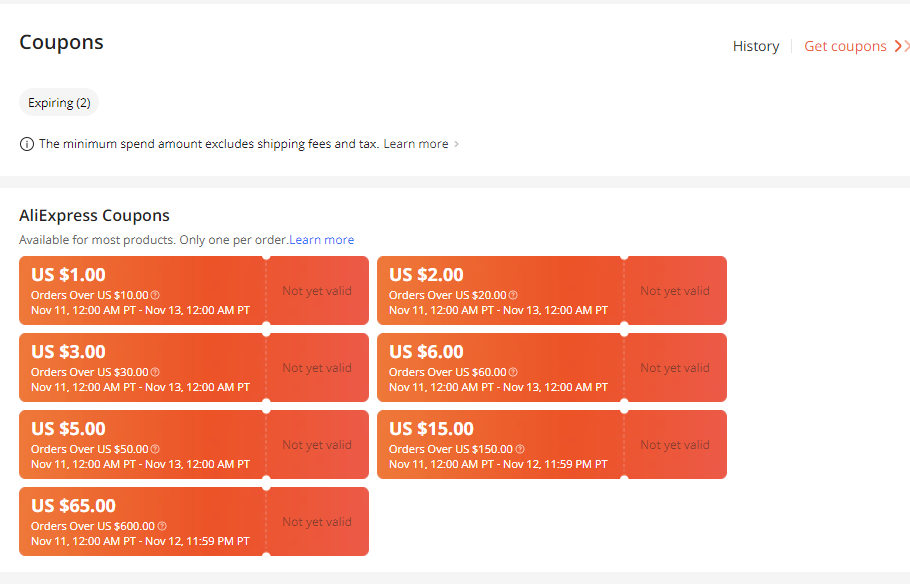Select the US $65.00 coupon card
The height and width of the screenshot is (586, 910).
(140, 521)
